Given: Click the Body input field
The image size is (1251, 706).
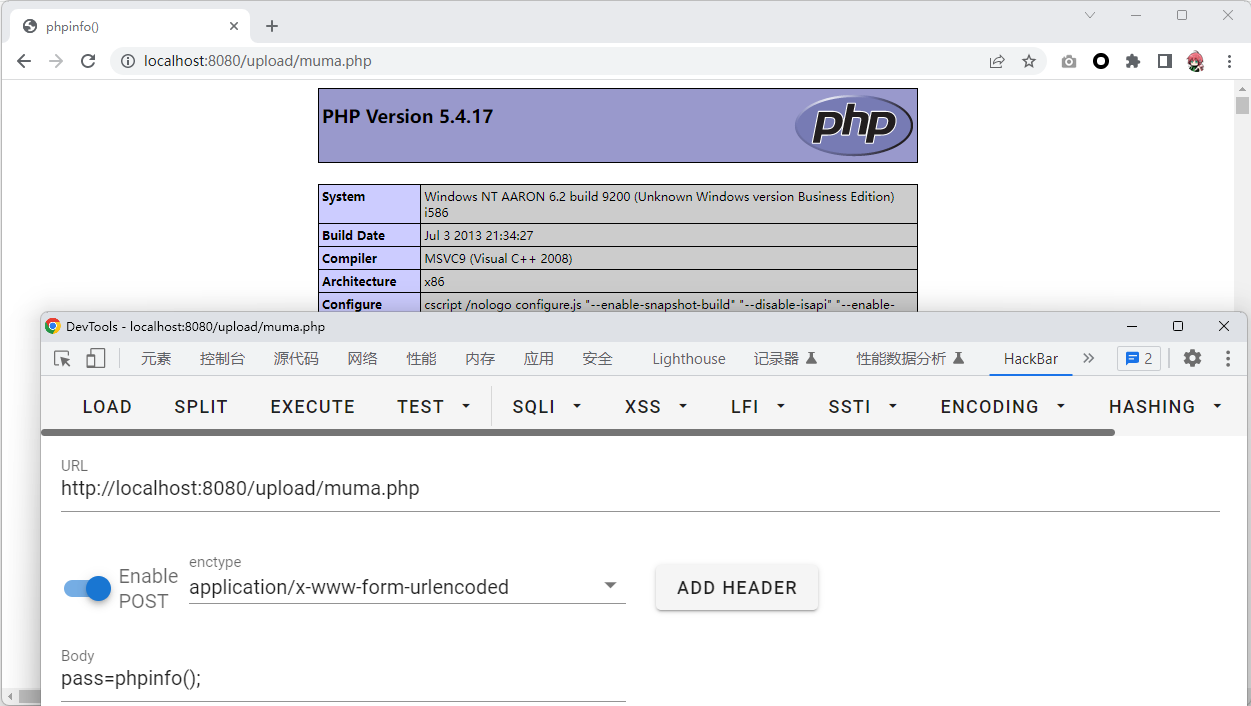Looking at the screenshot, I should [342, 679].
